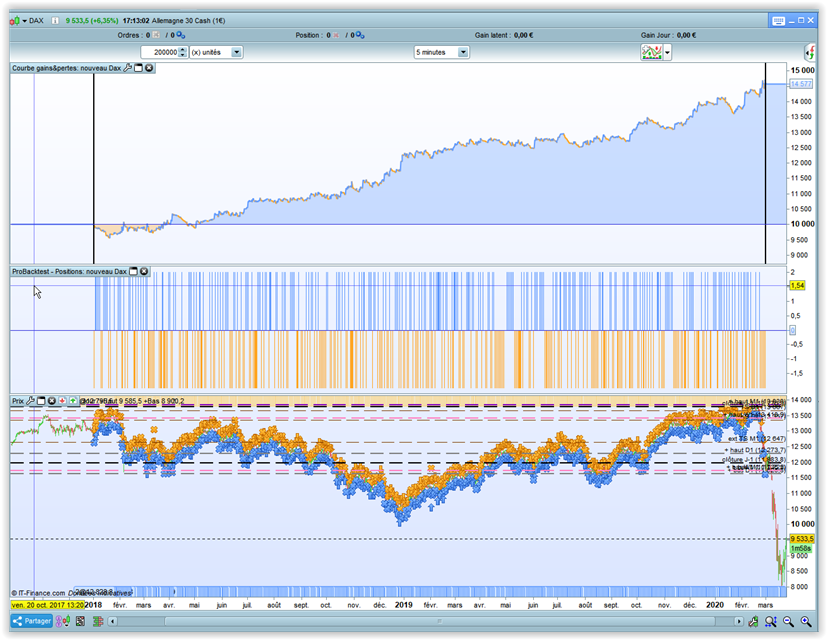
Task: Edit the 200000 quantity field
Action: point(160,52)
